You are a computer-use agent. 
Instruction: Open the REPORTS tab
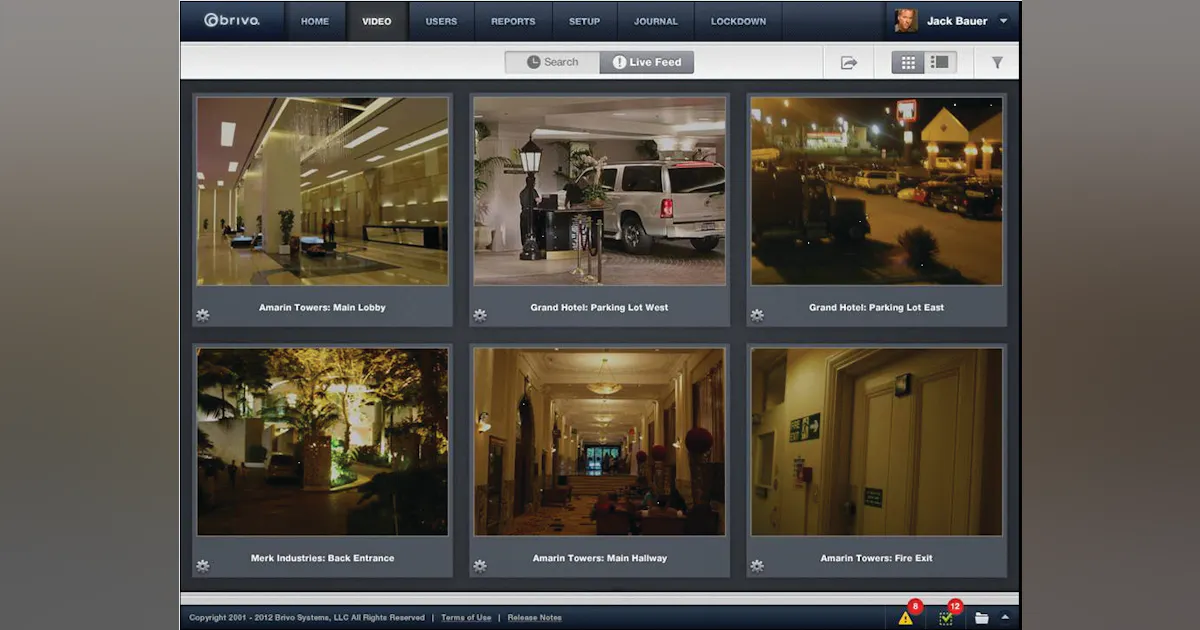[513, 21]
